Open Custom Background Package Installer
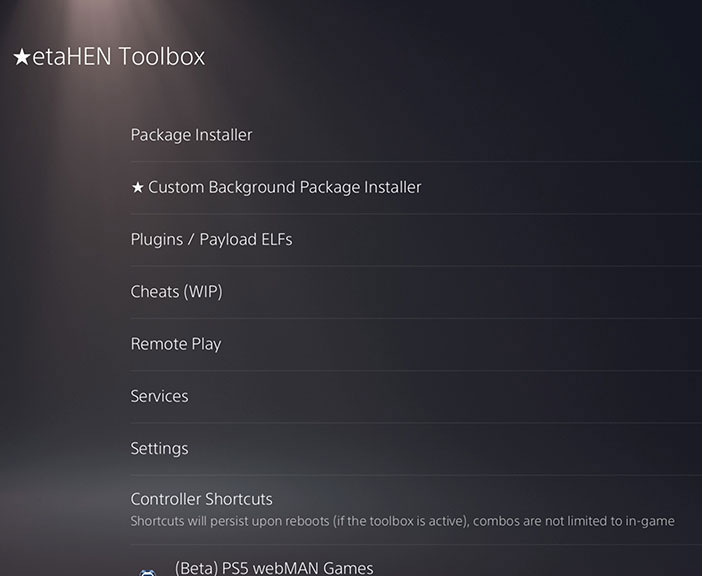Screen dimensions: 702x576 [x=416, y=188]
